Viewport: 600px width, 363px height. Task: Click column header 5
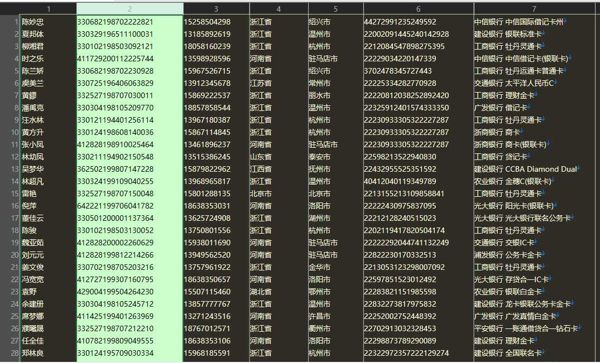336,9
